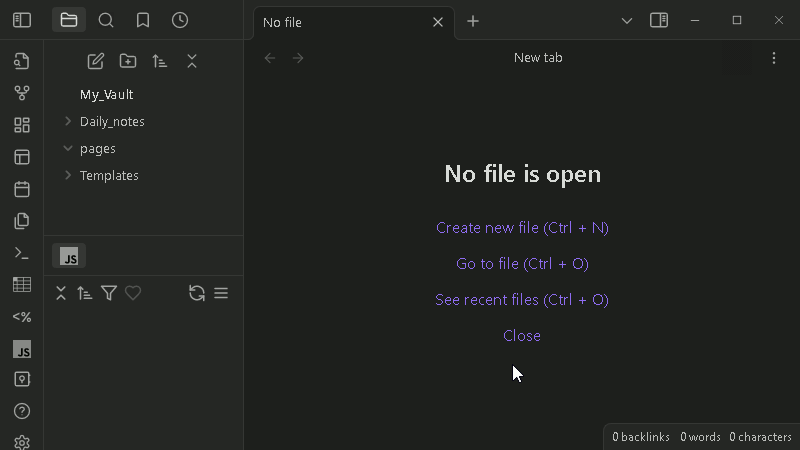Image resolution: width=800 pixels, height=450 pixels.
Task: Navigate forward with right arrow
Action: [298, 58]
